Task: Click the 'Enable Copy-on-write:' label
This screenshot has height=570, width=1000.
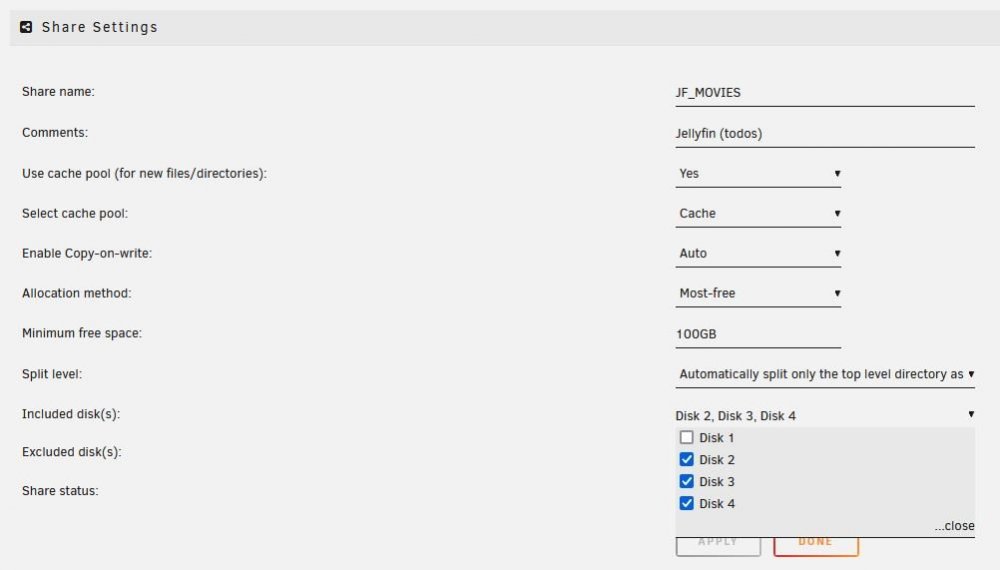Action: pyautogui.click(x=87, y=253)
